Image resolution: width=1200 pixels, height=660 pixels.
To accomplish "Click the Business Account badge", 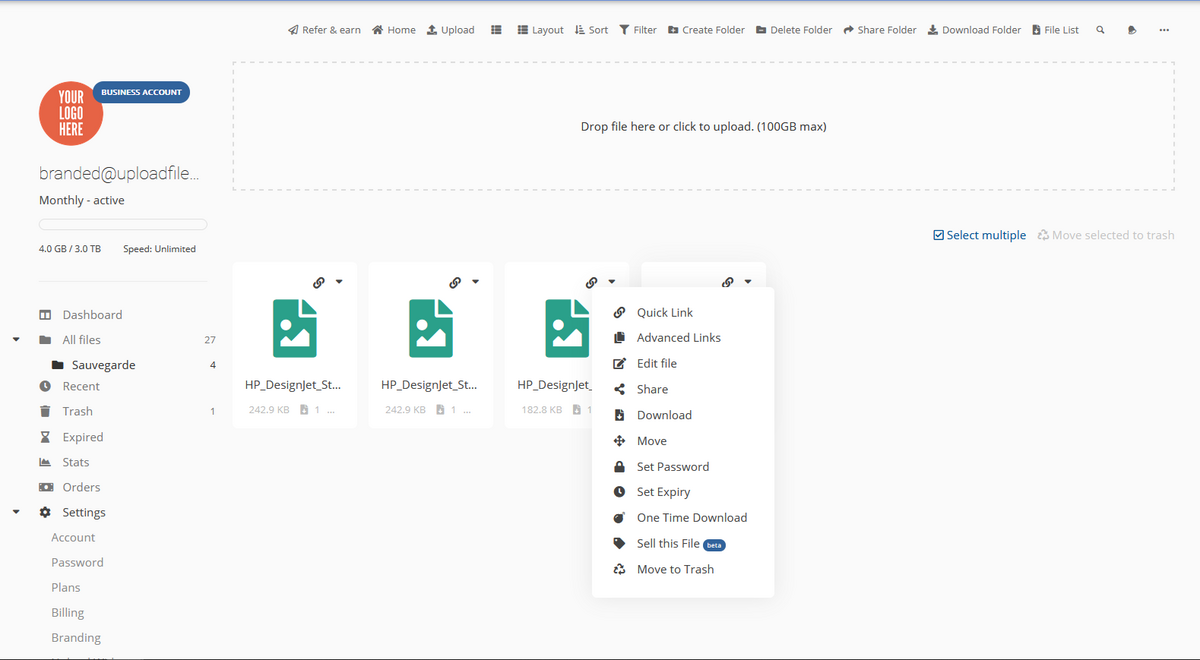I will tap(141, 92).
